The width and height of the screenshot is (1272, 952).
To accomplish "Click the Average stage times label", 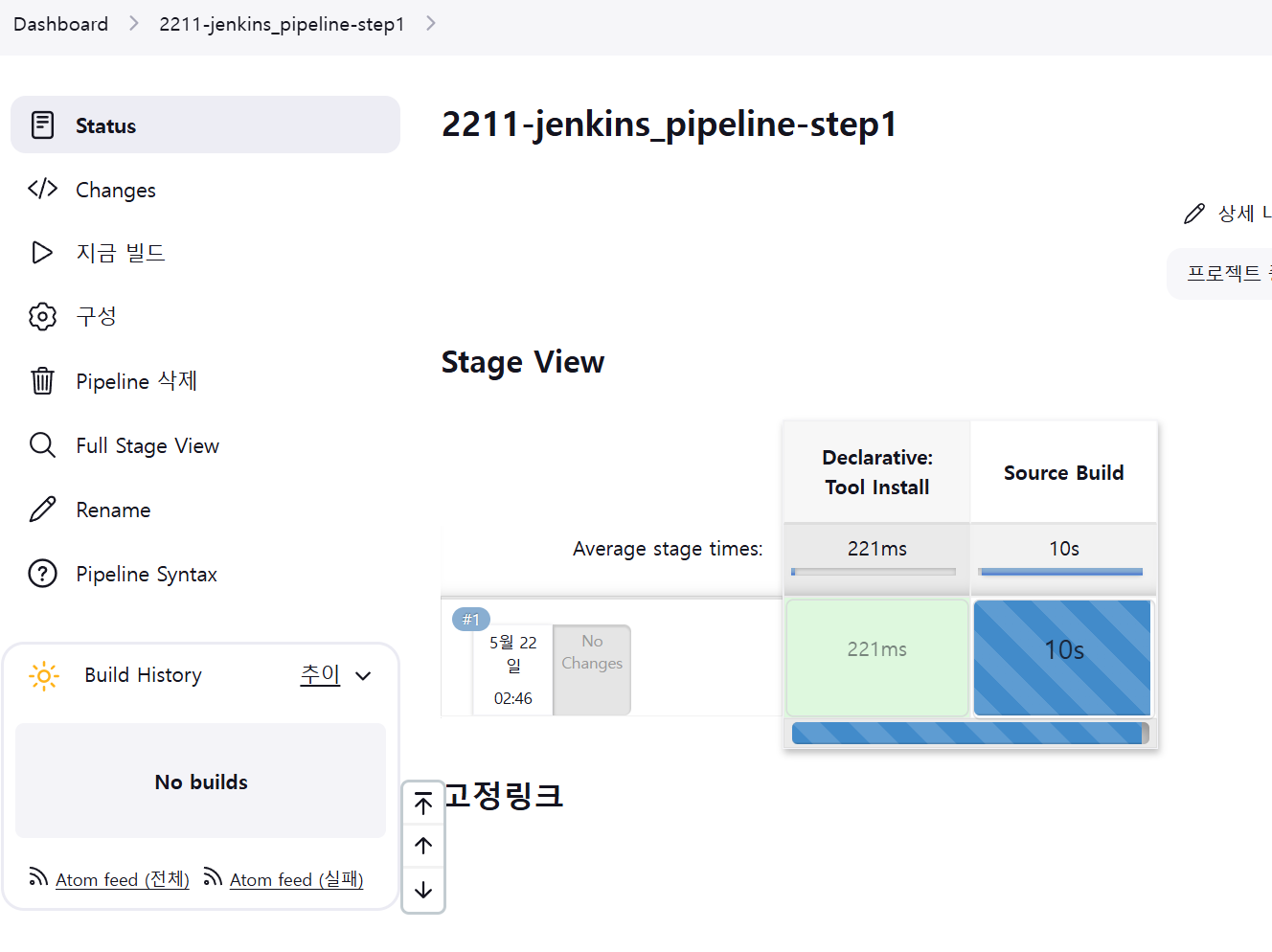I will coord(668,549).
